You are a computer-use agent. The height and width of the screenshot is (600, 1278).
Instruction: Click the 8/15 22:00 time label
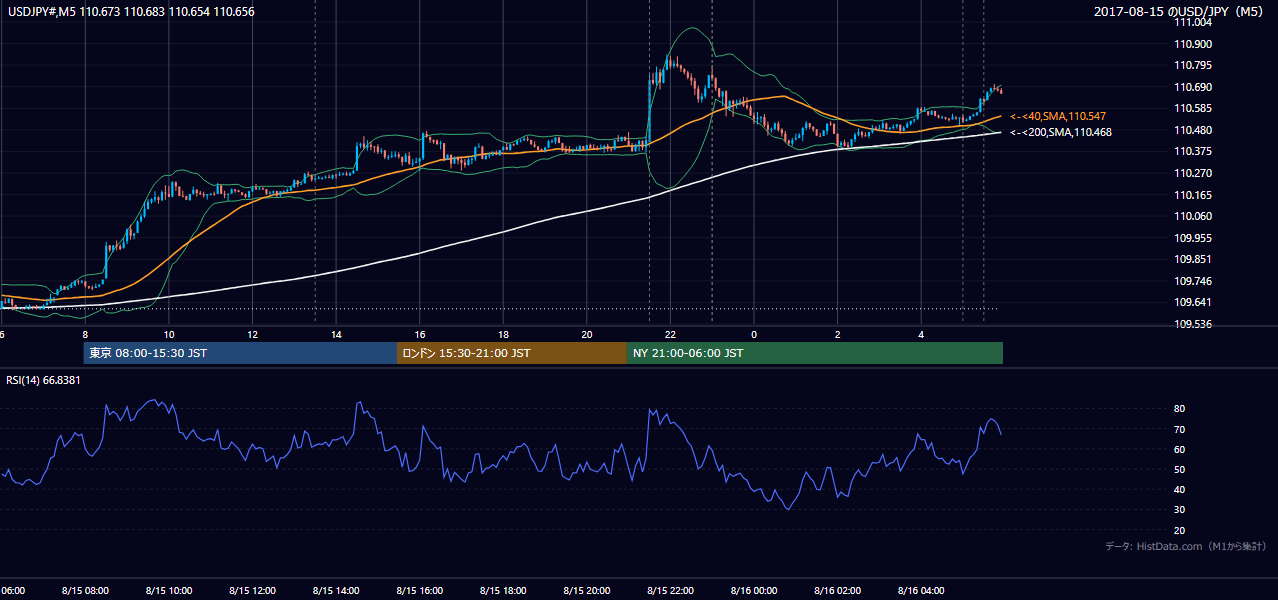(x=670, y=591)
